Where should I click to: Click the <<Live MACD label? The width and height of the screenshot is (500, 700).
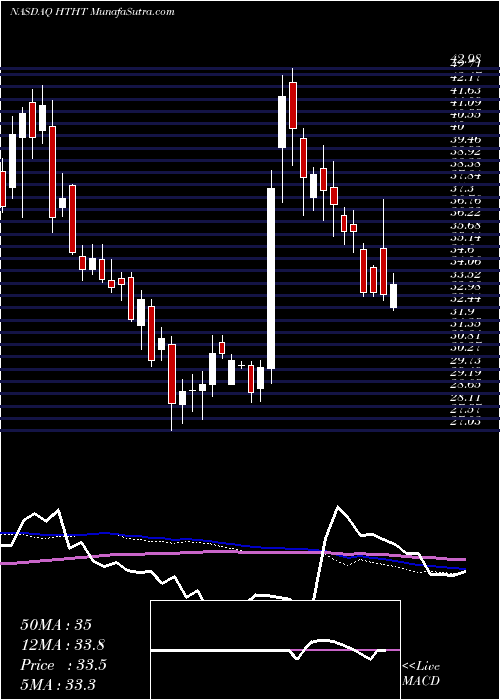[421, 674]
